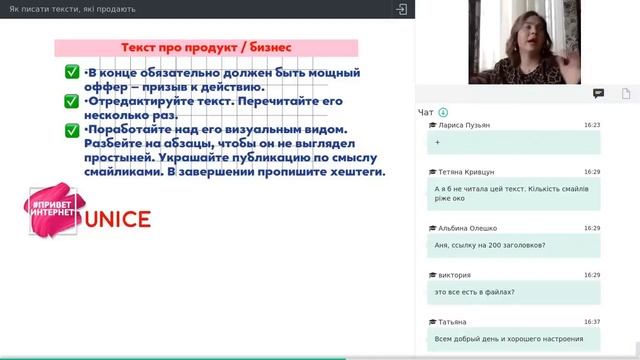Click message 'Аня, ссылку на 200 заголовков?'

tap(514, 245)
